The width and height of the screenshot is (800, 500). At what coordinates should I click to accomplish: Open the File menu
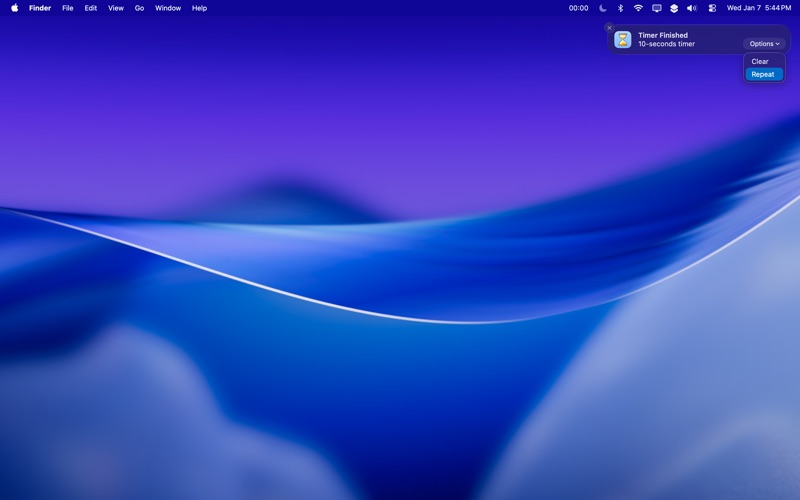click(67, 8)
